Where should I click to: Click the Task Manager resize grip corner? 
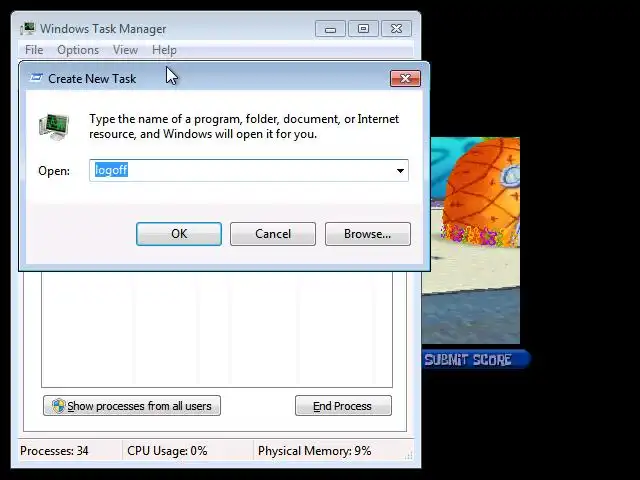click(409, 456)
